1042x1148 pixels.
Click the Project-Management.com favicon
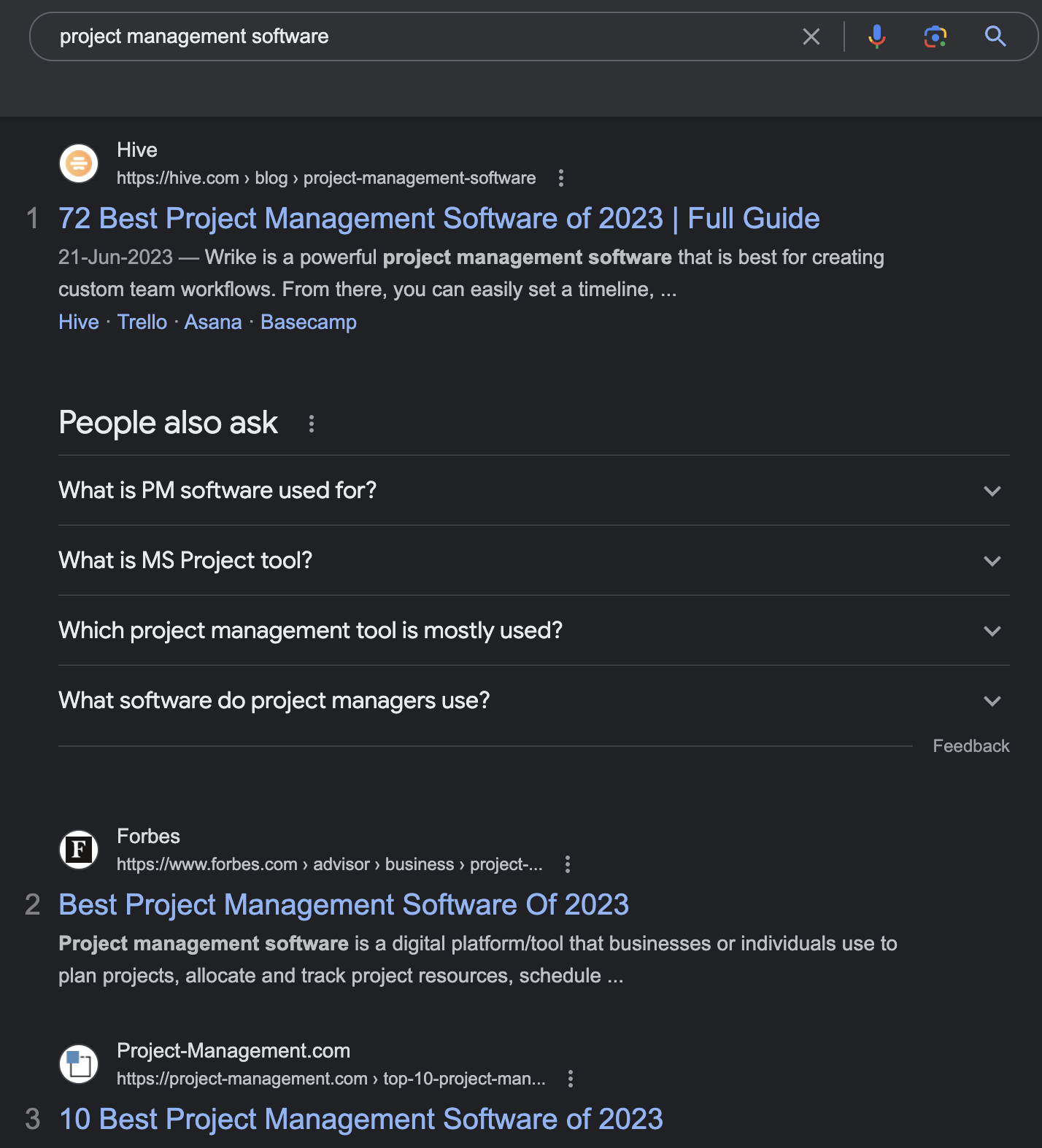(79, 1064)
